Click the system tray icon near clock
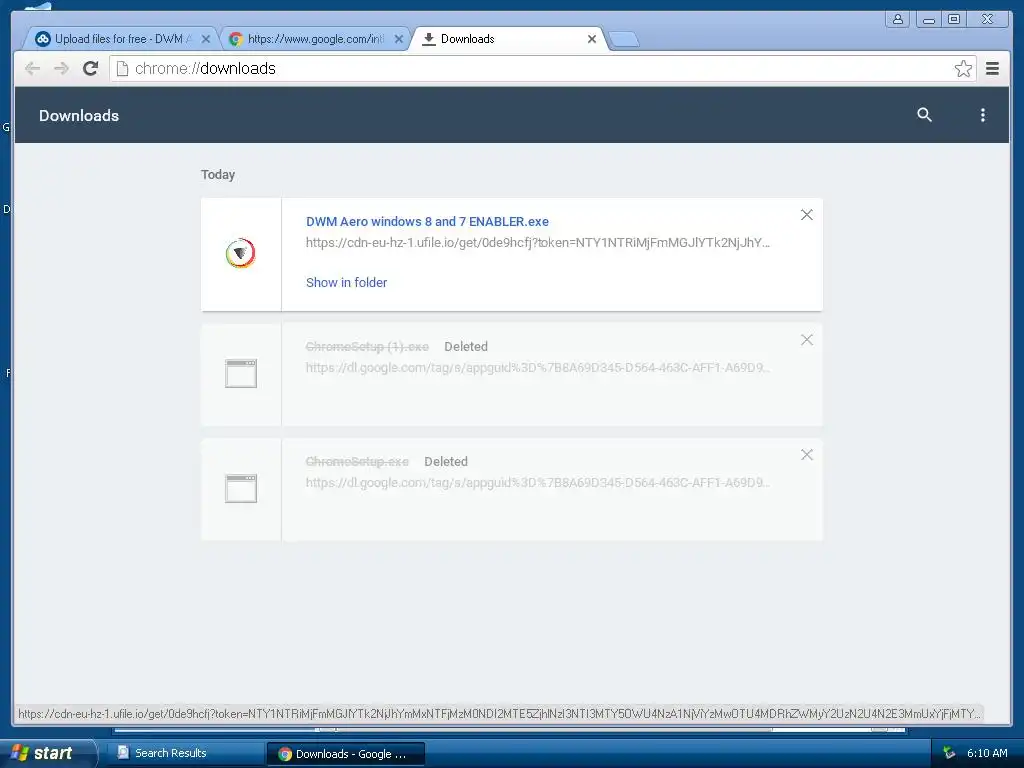Image resolution: width=1024 pixels, height=768 pixels. coord(949,753)
